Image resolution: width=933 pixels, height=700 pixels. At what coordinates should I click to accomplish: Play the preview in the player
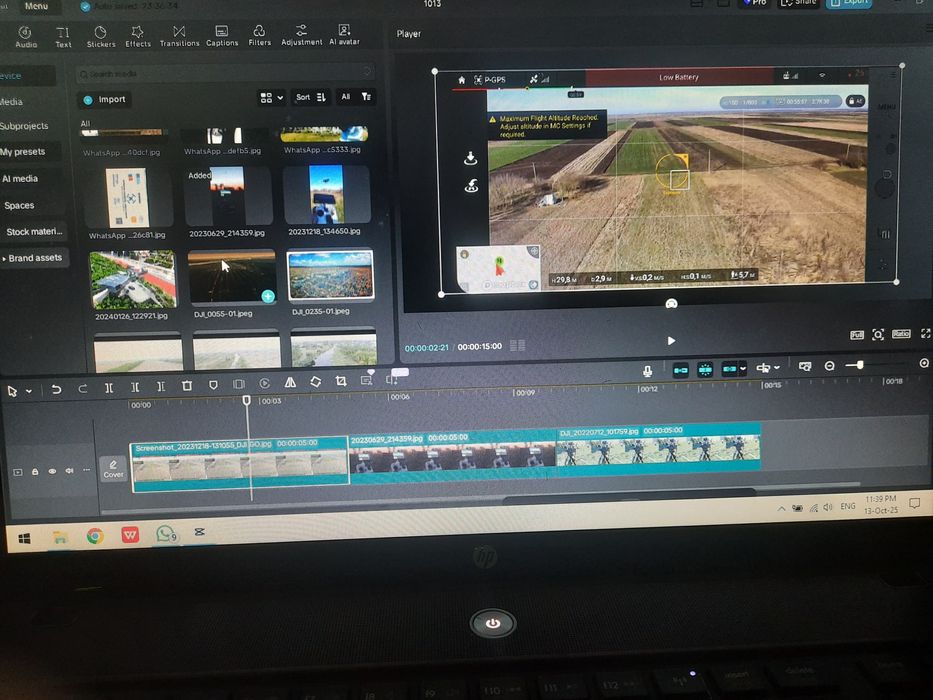[671, 340]
